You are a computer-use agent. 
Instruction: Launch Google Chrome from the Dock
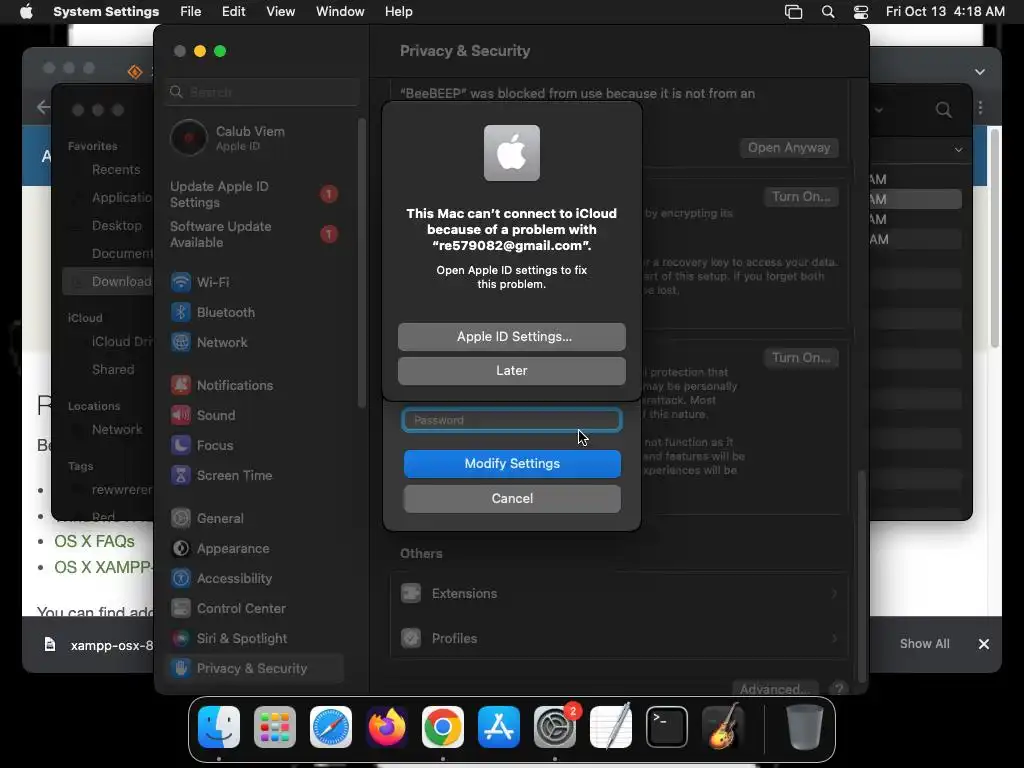[x=443, y=727]
